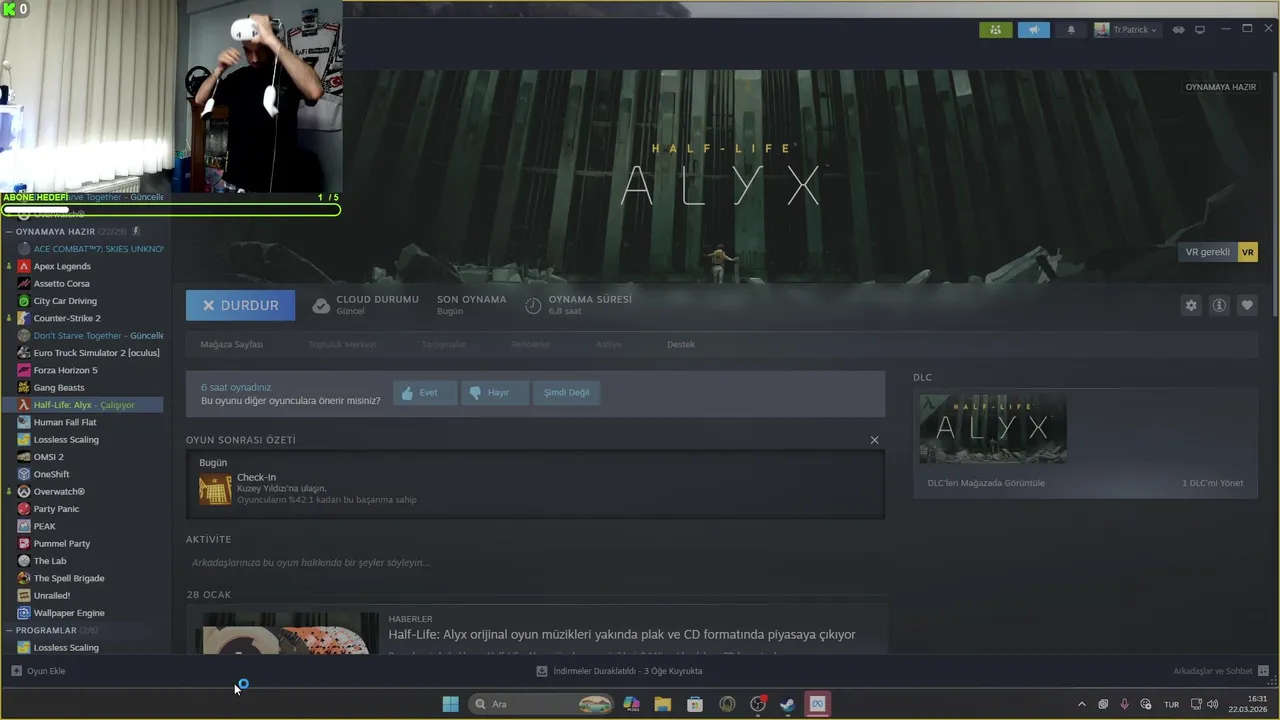The width and height of the screenshot is (1280, 720).
Task: Click the Unrailed! game icon
Action: coord(24,595)
